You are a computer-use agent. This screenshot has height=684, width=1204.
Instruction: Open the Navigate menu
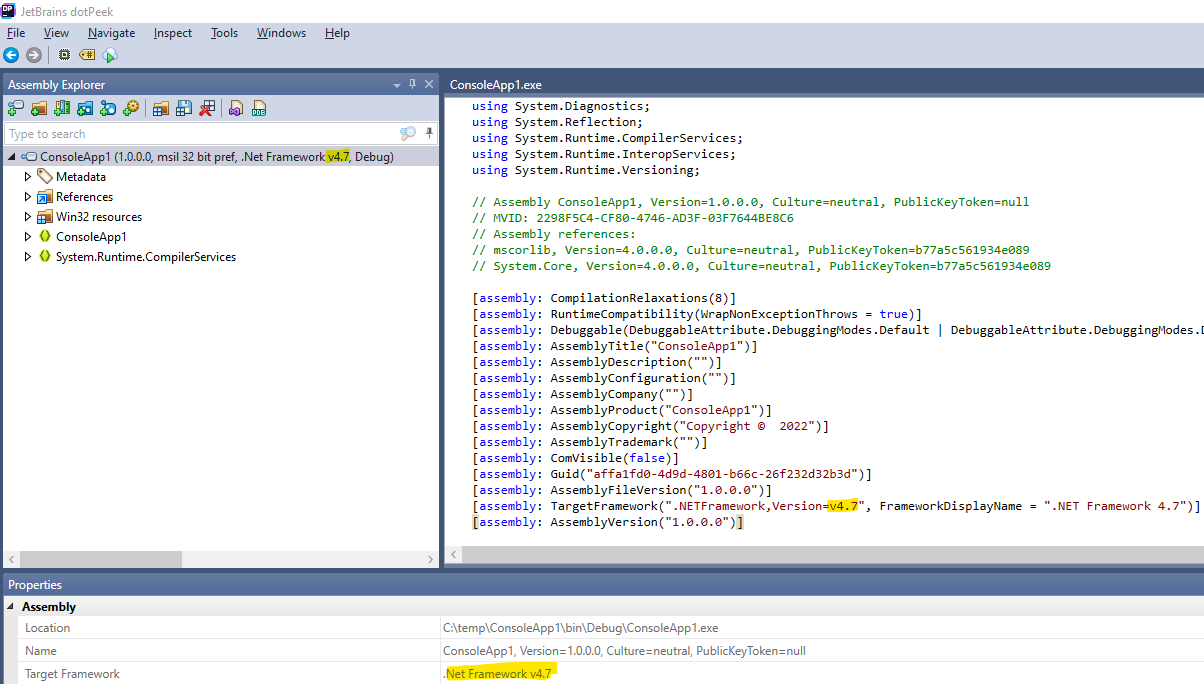pyautogui.click(x=111, y=33)
